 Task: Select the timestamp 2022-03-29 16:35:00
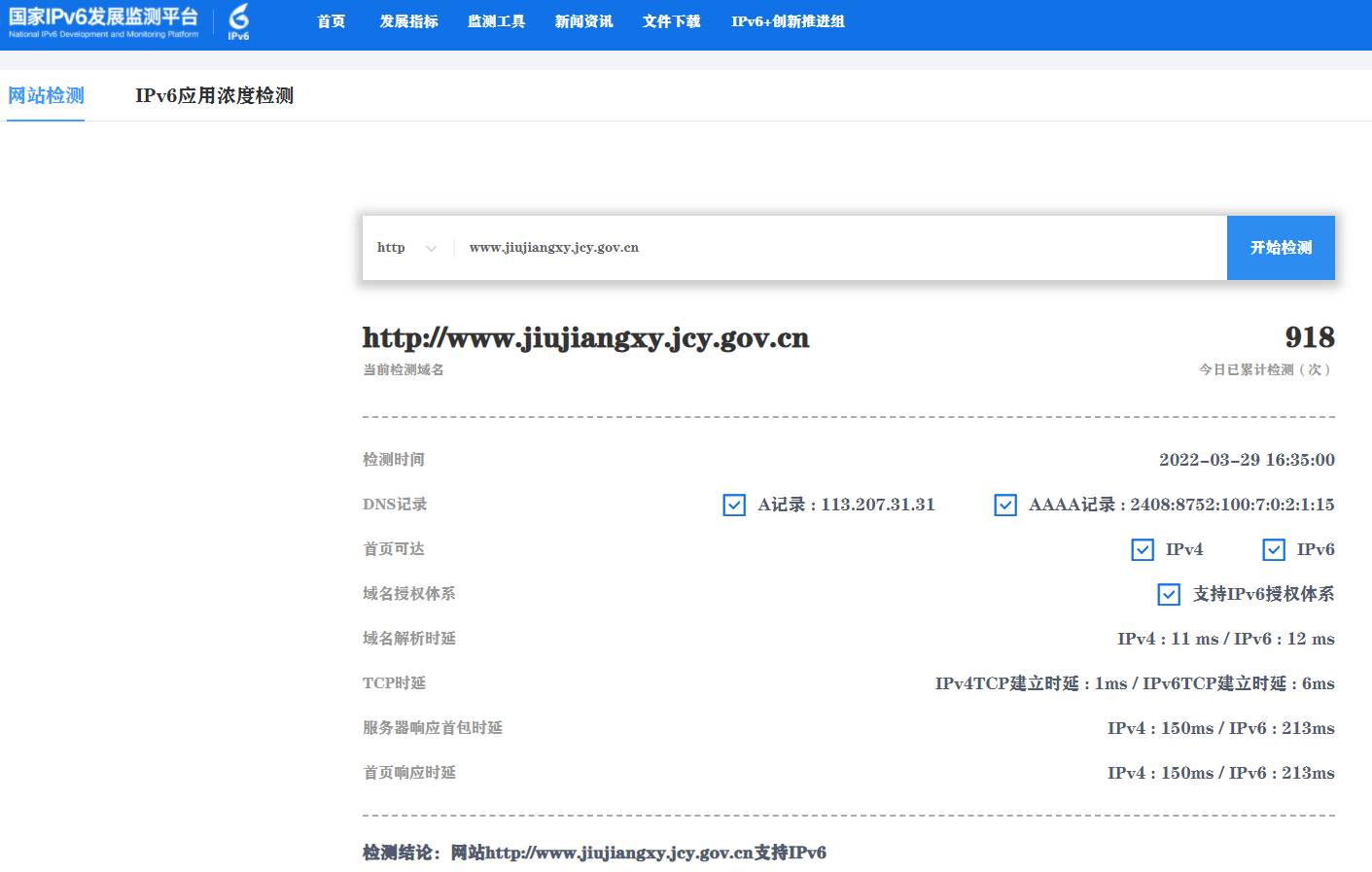point(1247,460)
